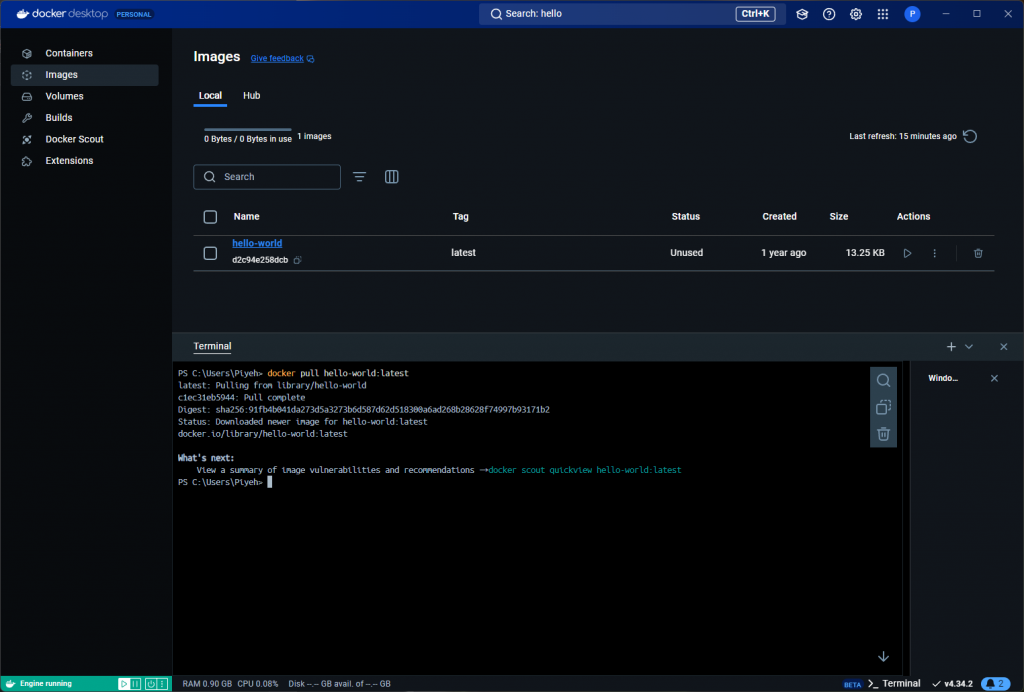
Task: Open the apps grid icon
Action: tap(882, 14)
